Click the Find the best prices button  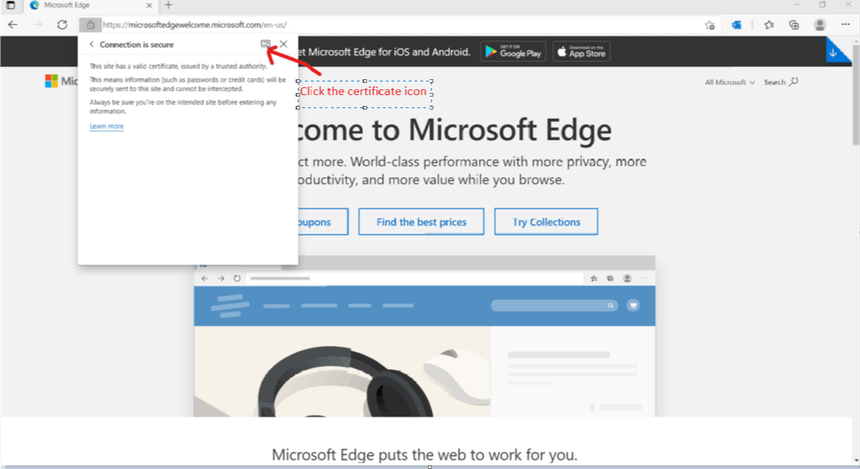(x=420, y=221)
